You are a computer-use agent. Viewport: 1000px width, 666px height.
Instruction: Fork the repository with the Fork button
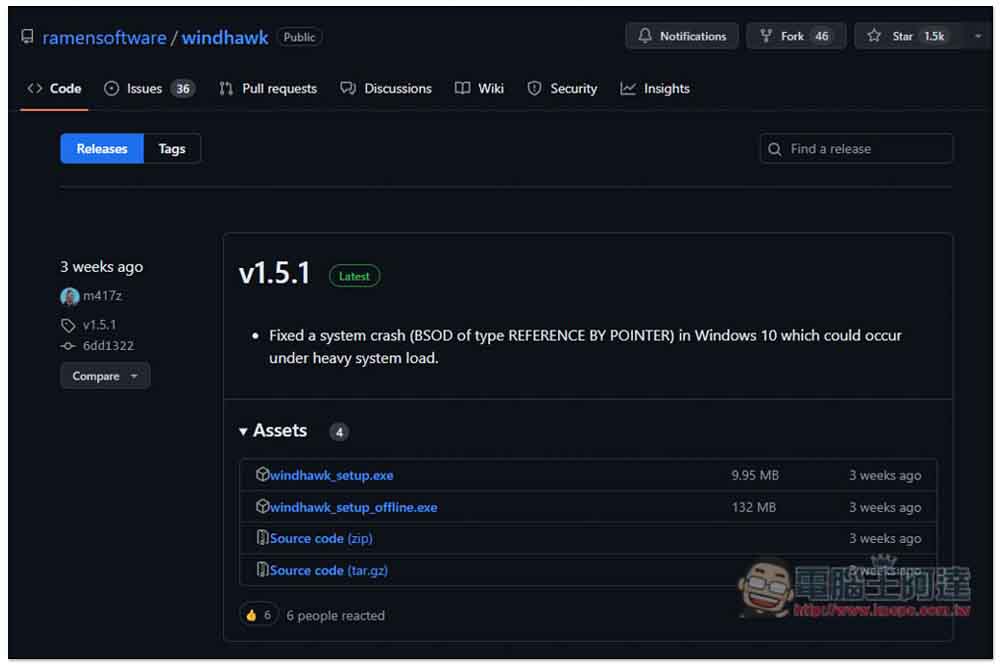(796, 36)
